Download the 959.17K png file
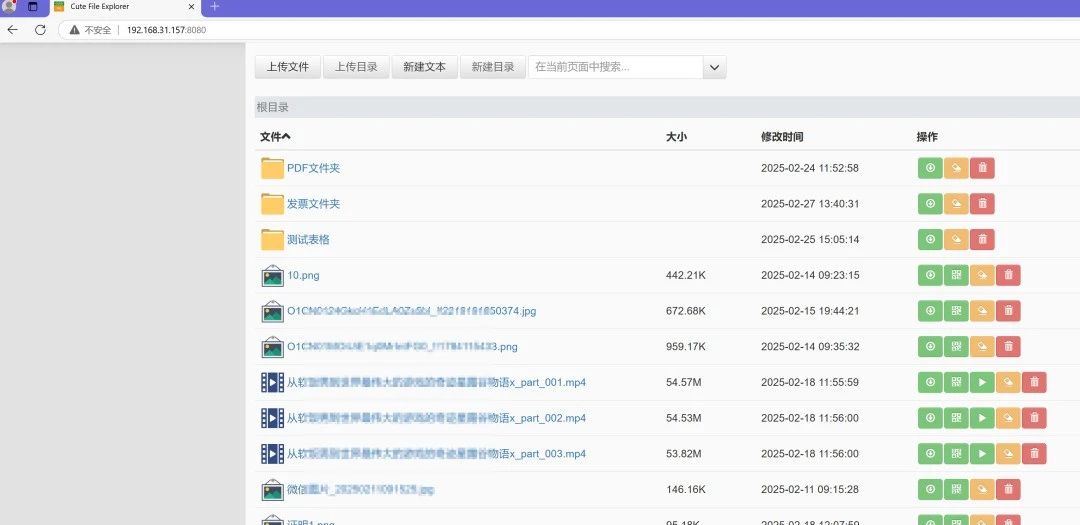This screenshot has height=525, width=1080. point(930,347)
